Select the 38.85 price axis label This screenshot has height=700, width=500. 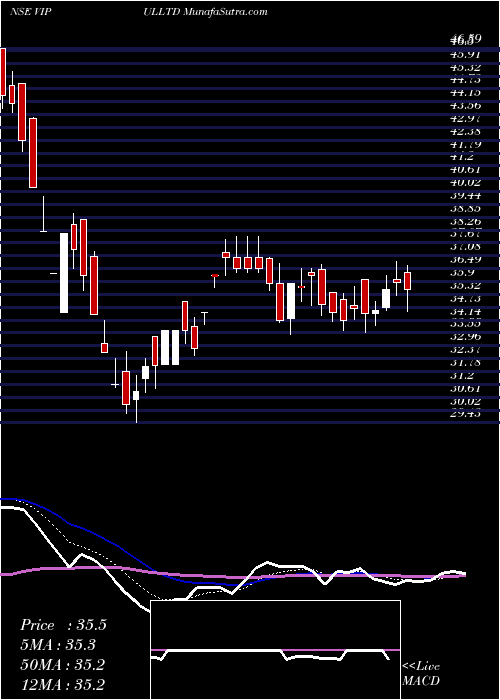tap(466, 208)
